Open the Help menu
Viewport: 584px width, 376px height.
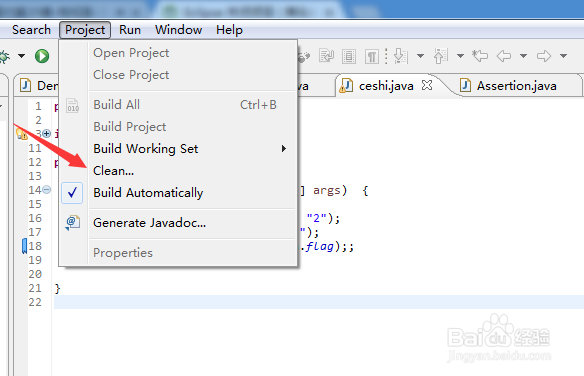coord(229,30)
